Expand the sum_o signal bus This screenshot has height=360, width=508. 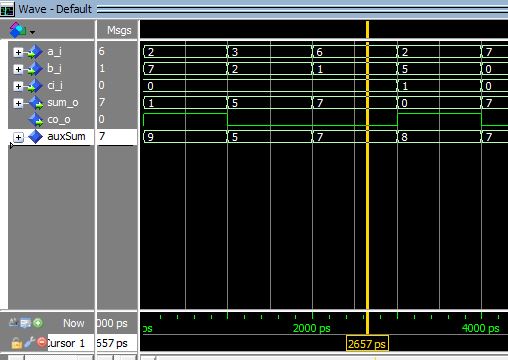tap(18, 103)
